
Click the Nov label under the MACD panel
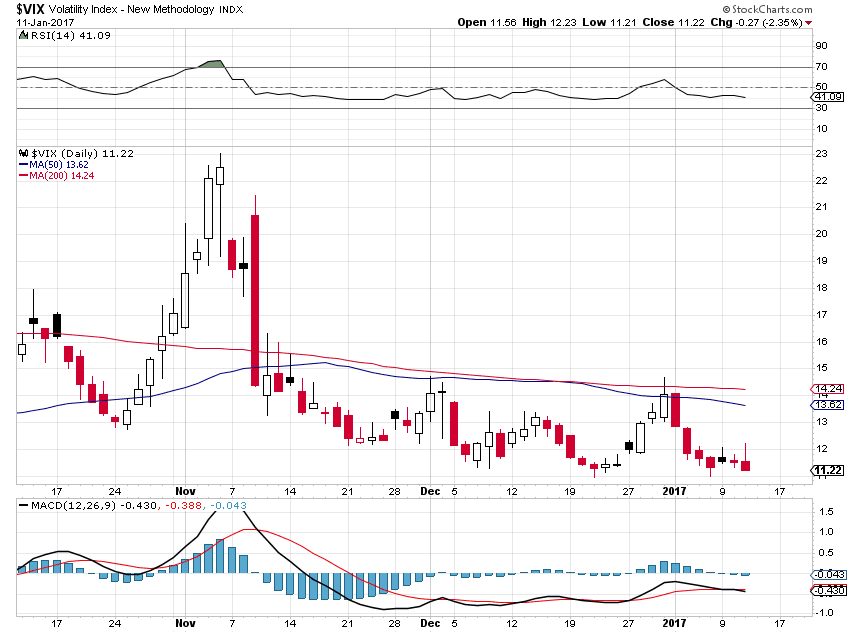tap(185, 623)
